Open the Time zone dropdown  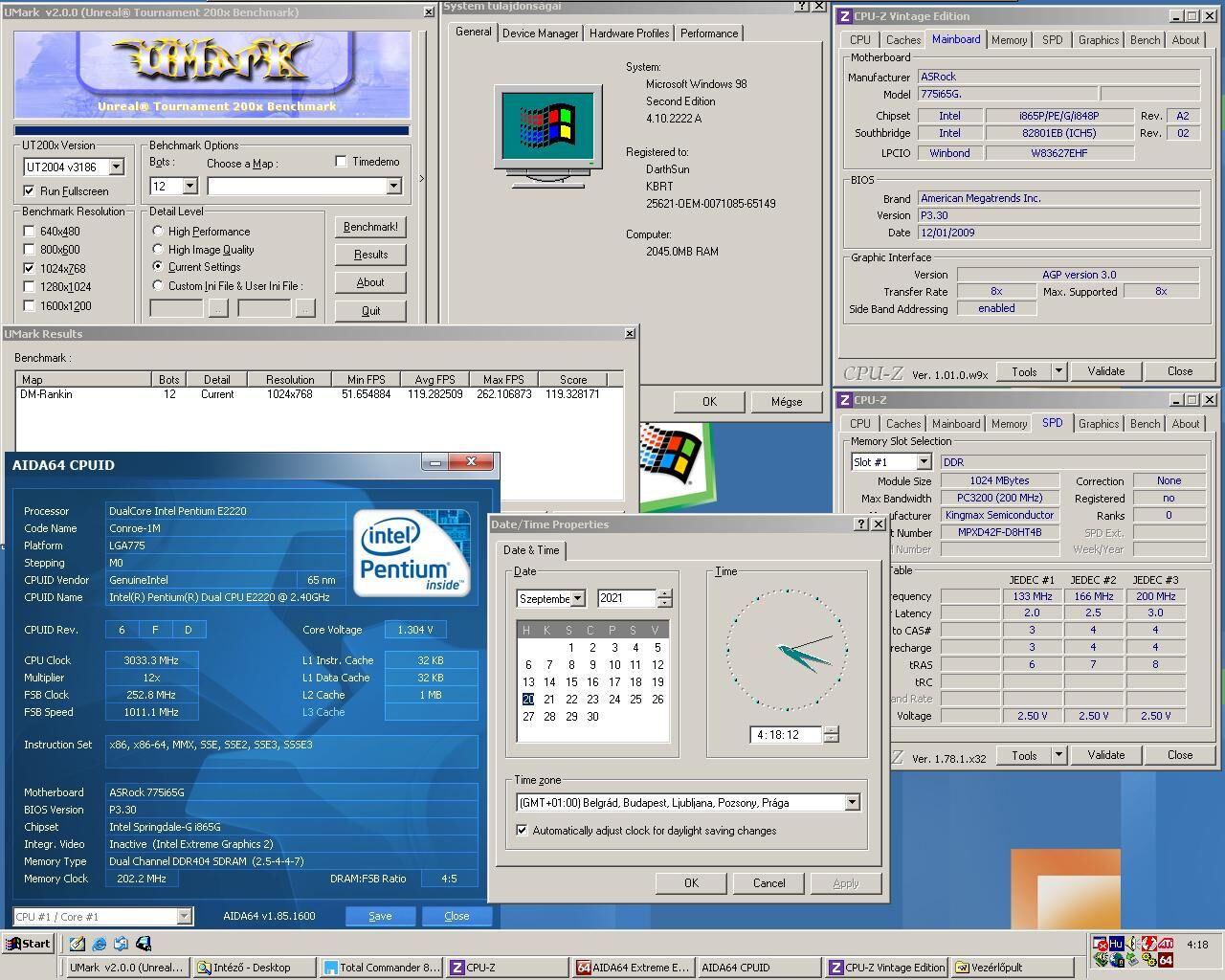(852, 803)
